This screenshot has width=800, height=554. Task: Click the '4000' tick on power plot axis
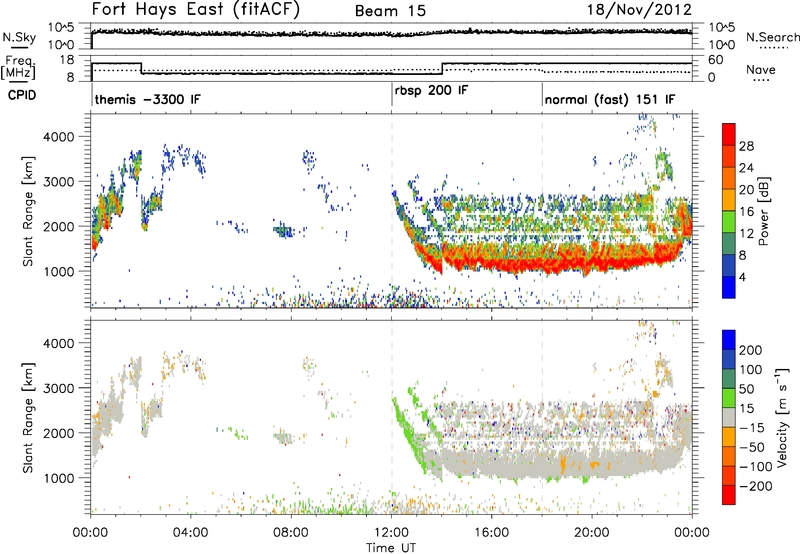pyautogui.click(x=58, y=137)
